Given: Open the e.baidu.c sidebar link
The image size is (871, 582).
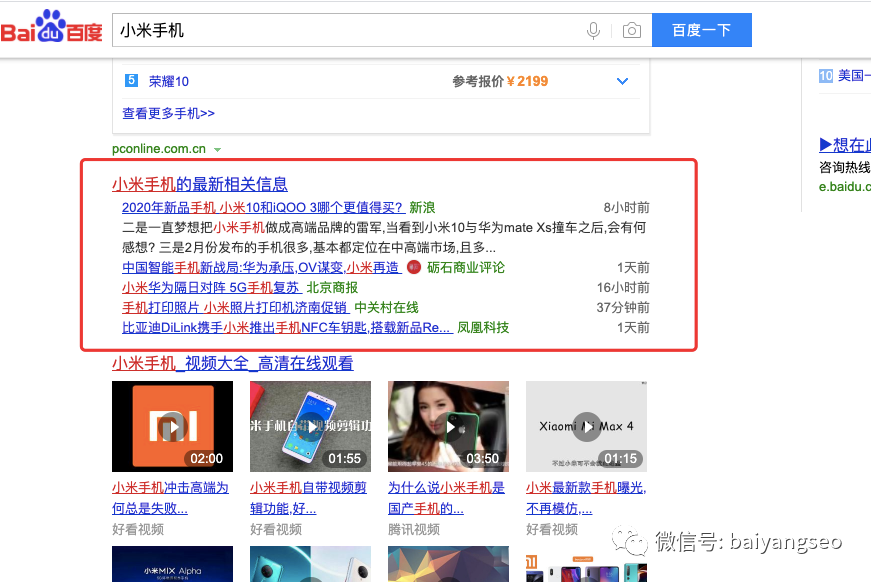Looking at the screenshot, I should (x=845, y=187).
